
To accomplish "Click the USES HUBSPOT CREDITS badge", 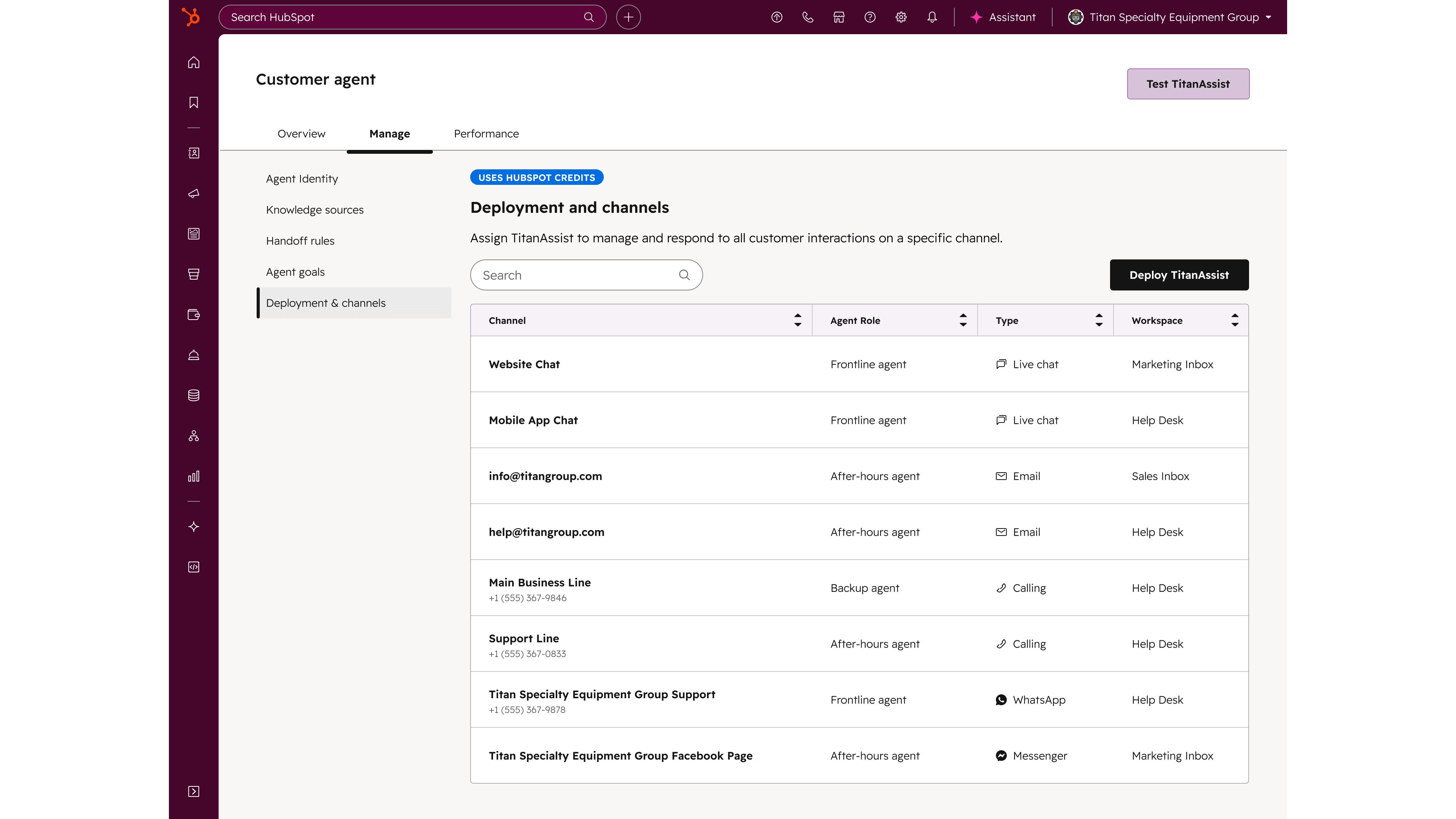I will point(537,177).
